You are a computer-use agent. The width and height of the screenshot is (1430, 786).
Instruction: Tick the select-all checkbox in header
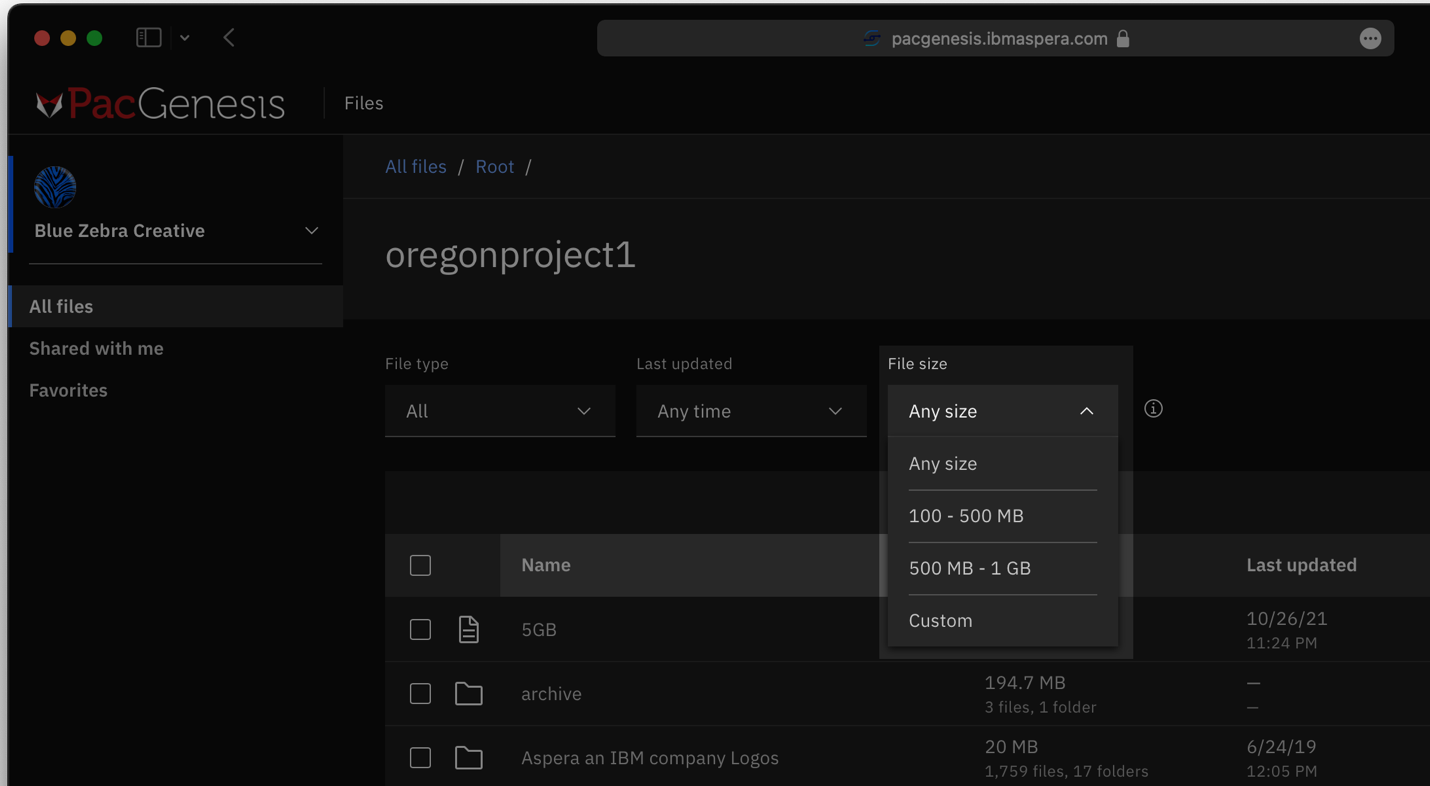pos(420,565)
